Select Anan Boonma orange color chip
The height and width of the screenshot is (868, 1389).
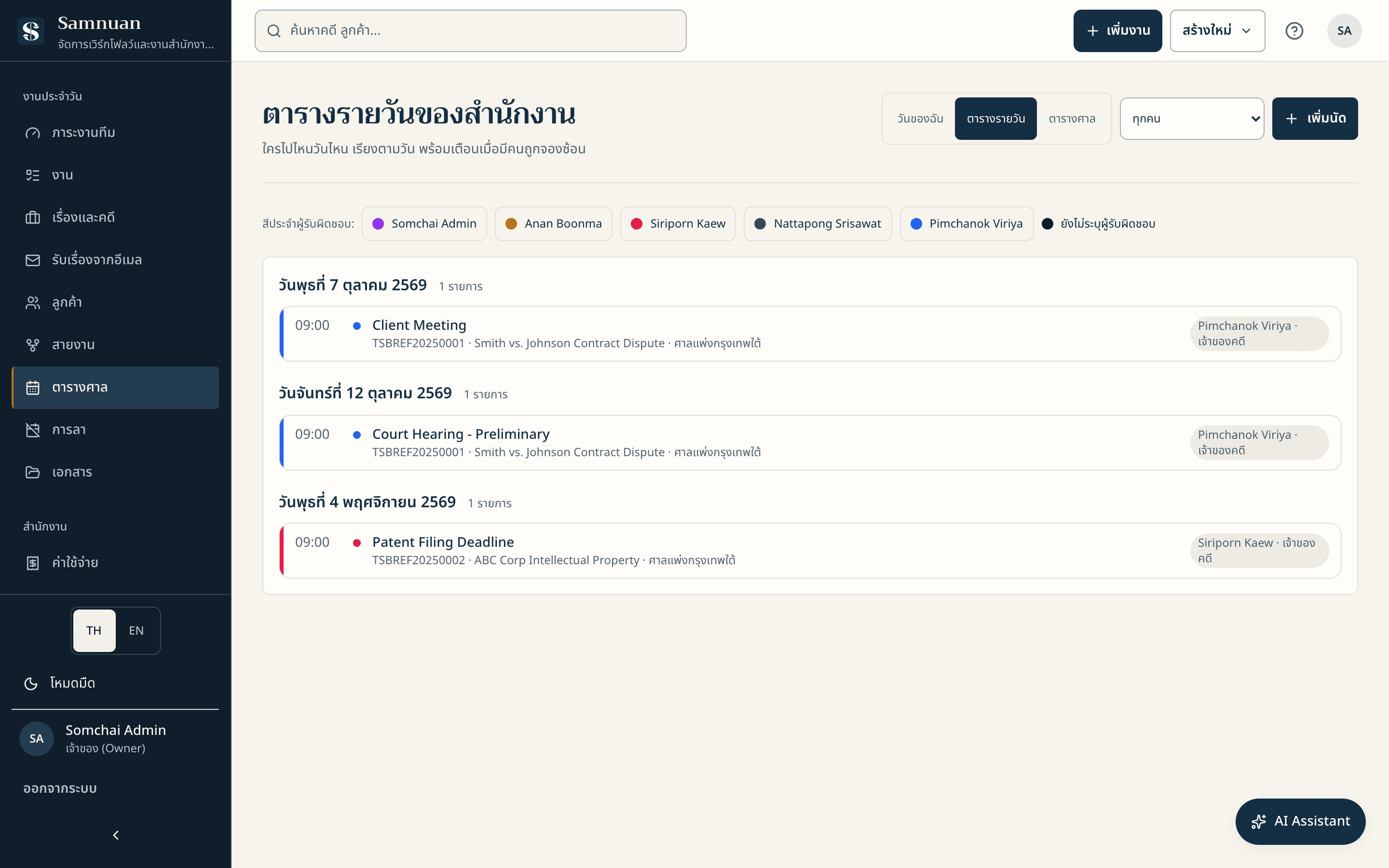click(x=553, y=224)
